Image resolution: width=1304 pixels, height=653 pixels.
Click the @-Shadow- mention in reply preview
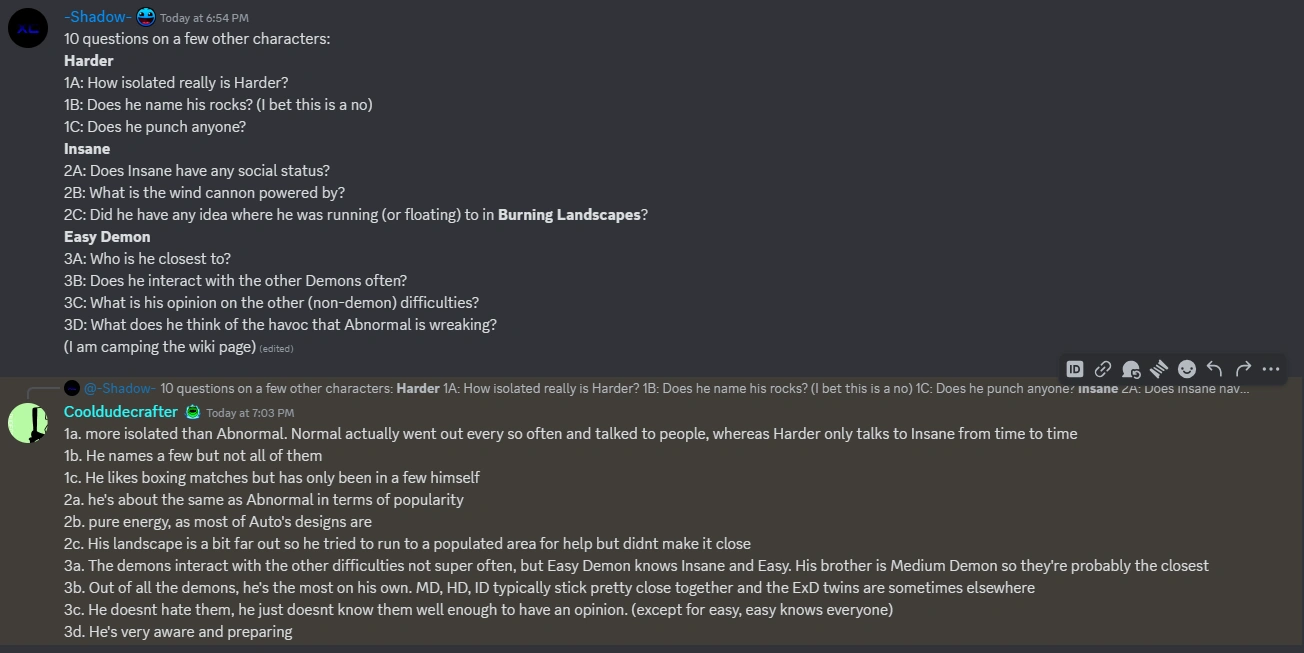pyautogui.click(x=119, y=388)
